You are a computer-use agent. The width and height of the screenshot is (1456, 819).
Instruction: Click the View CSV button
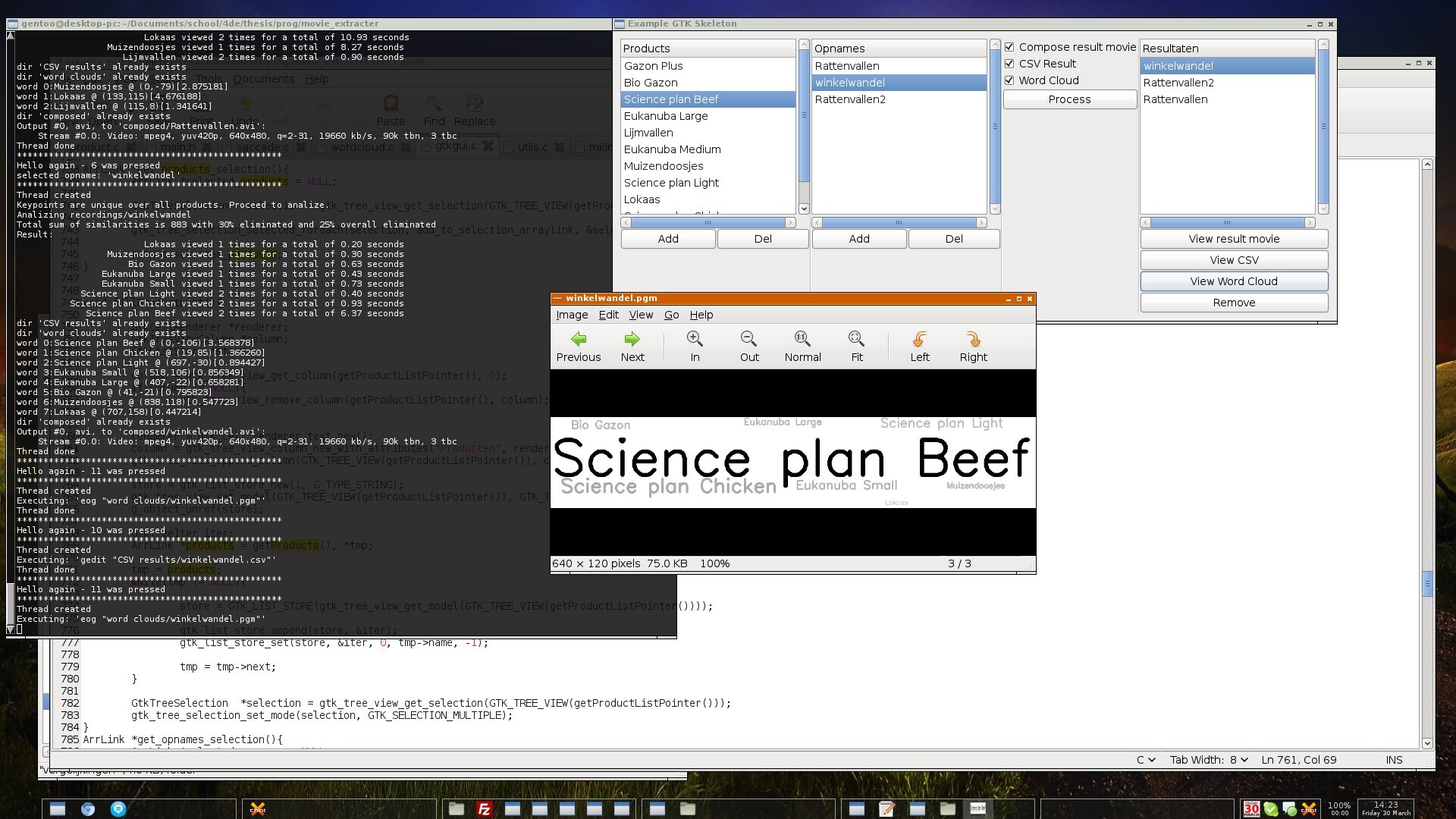point(1234,260)
